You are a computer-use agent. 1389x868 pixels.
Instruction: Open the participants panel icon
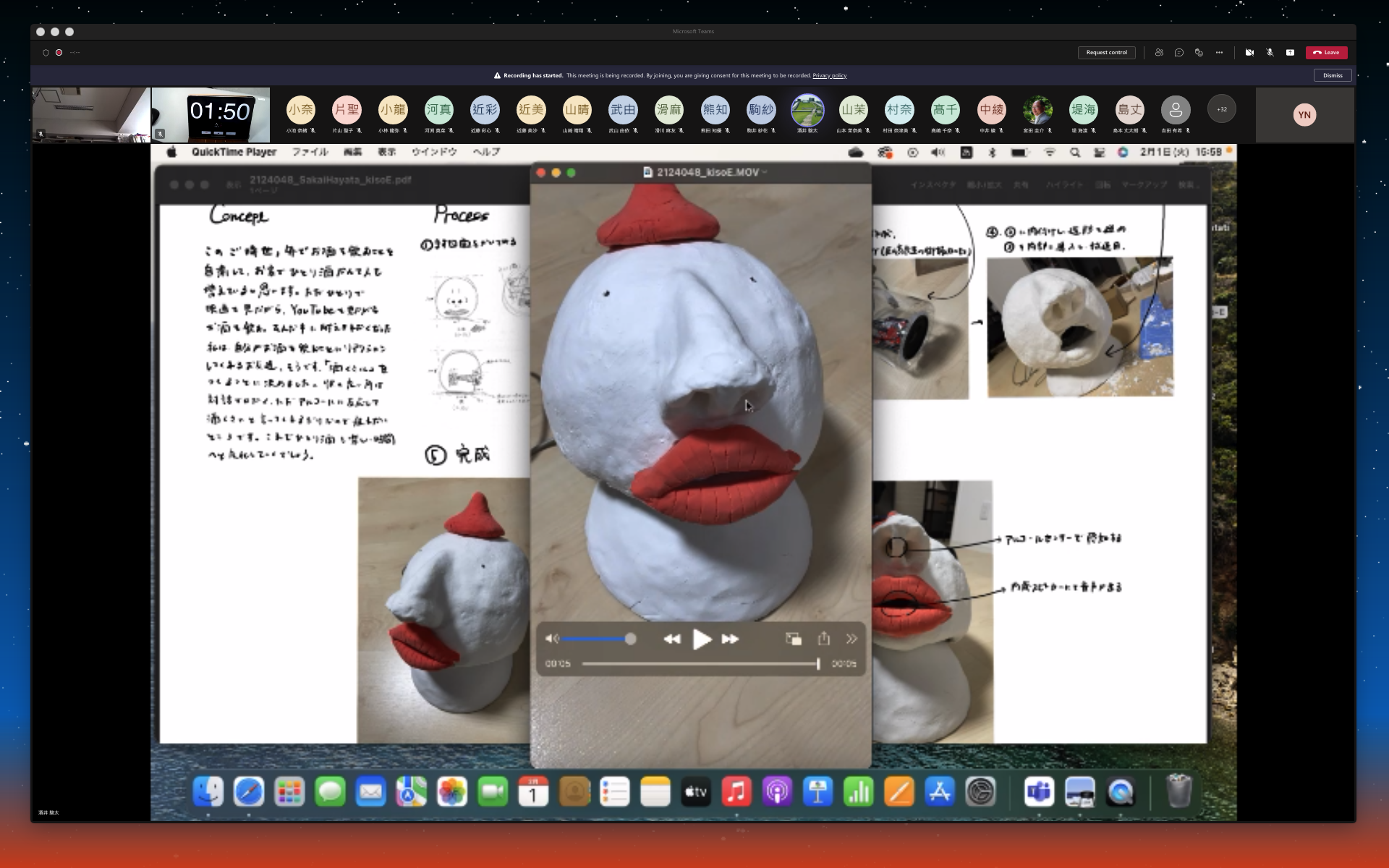point(1159,53)
